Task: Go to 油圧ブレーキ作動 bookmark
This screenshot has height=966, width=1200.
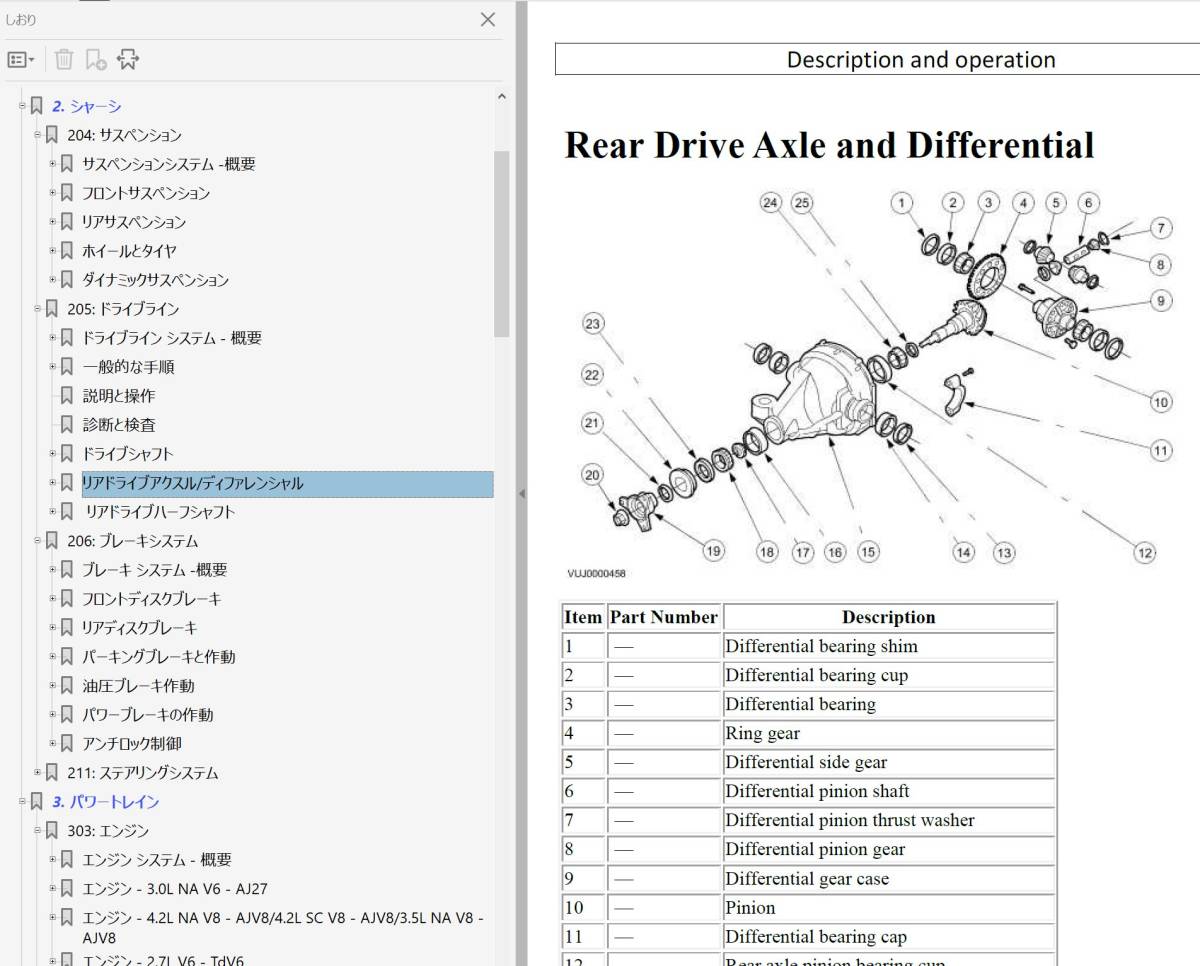Action: click(x=138, y=686)
